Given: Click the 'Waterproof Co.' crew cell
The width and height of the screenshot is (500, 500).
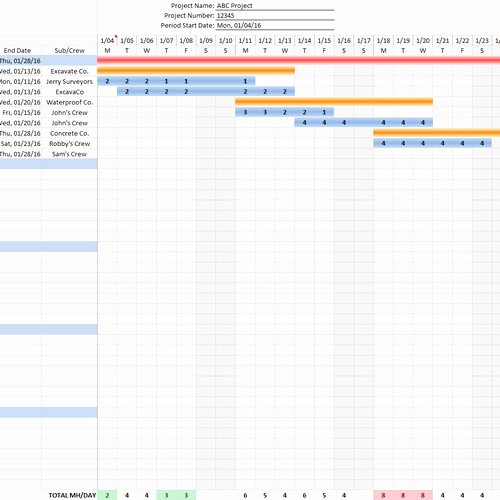Looking at the screenshot, I should pos(69,102).
